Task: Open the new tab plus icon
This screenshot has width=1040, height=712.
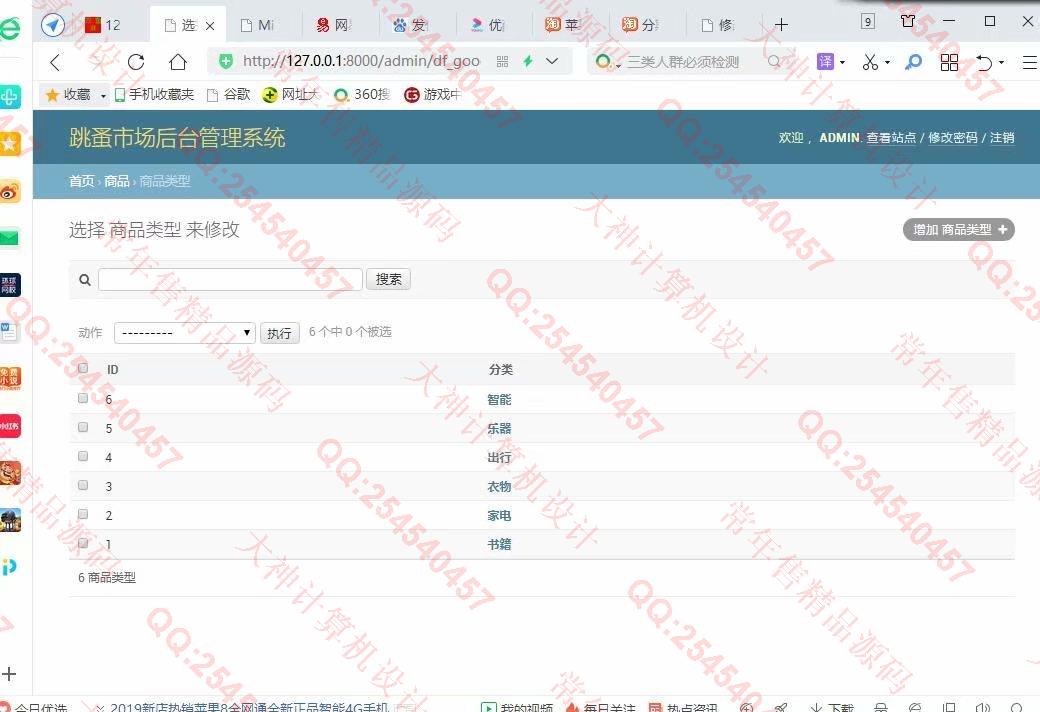Action: pos(781,25)
